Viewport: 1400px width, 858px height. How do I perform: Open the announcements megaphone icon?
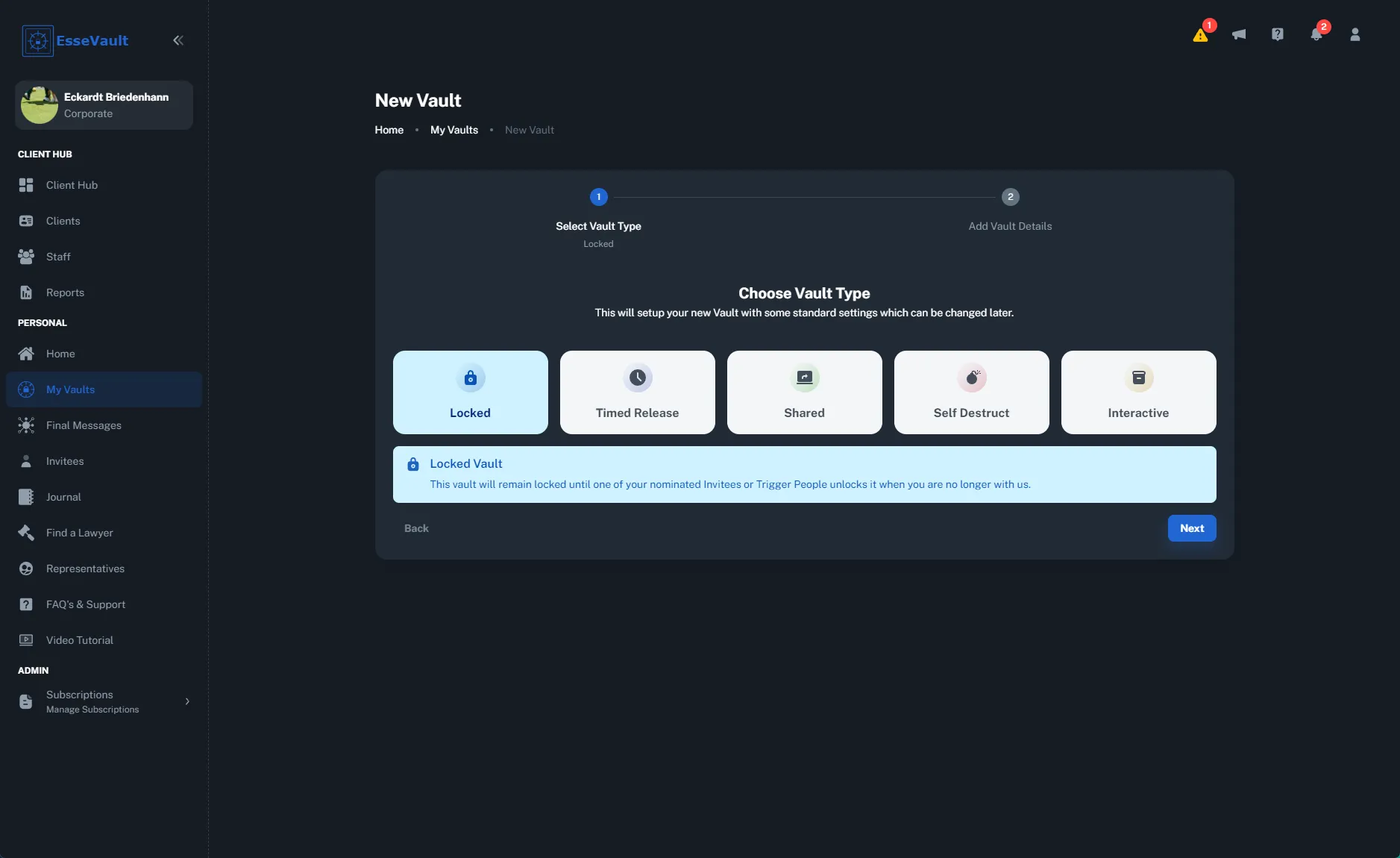[1239, 34]
